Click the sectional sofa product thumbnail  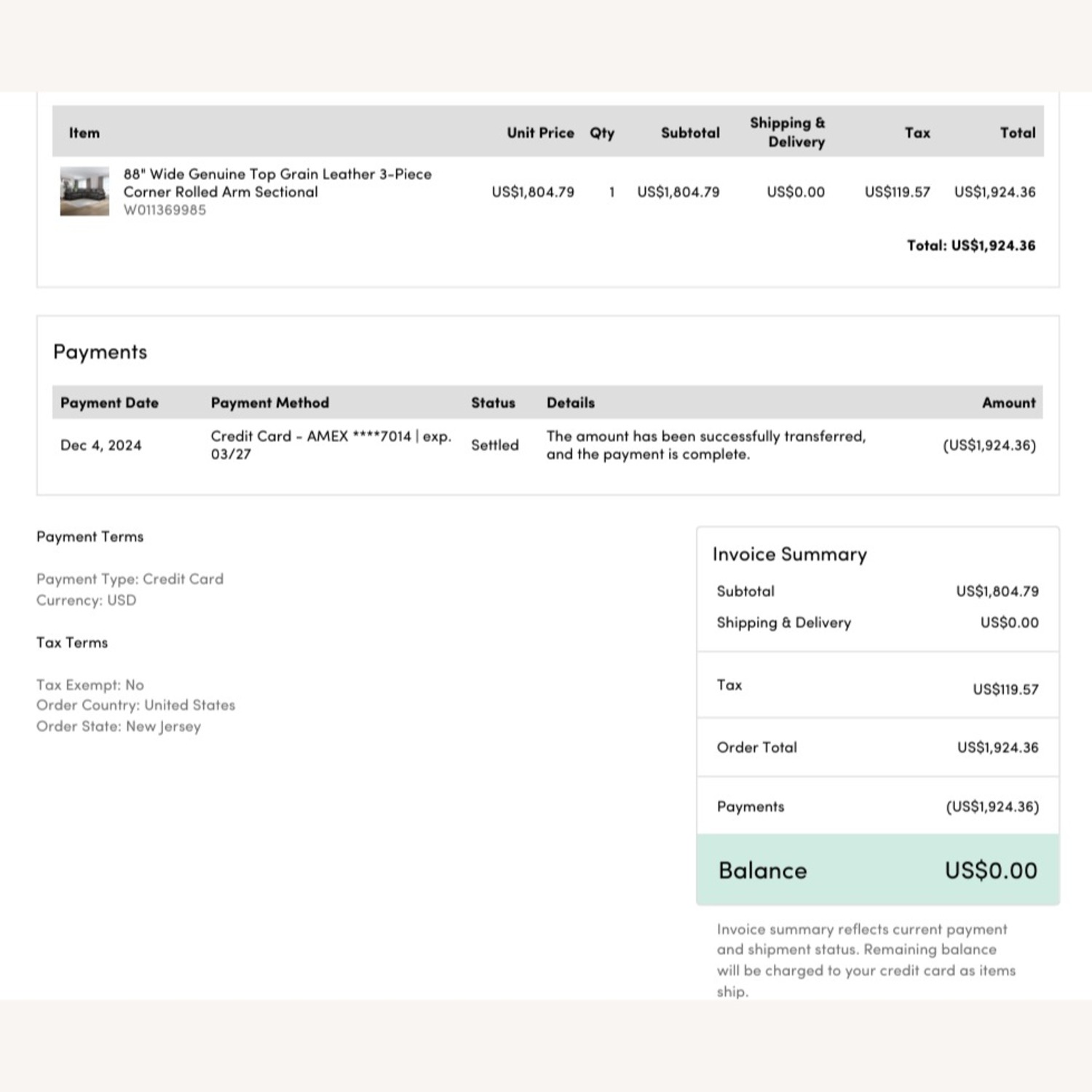[x=84, y=191]
